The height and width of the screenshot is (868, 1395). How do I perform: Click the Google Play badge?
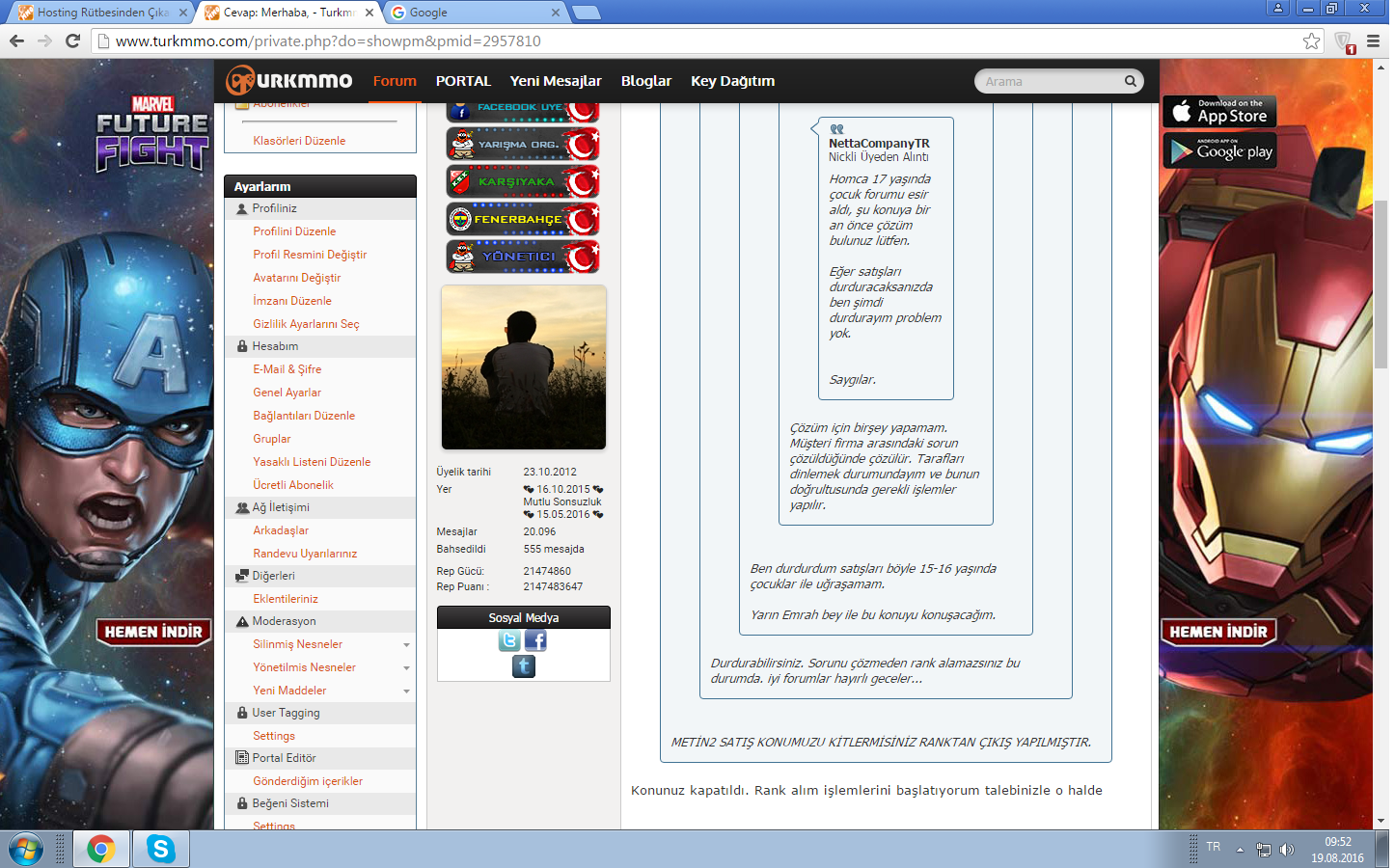pyautogui.click(x=1219, y=151)
